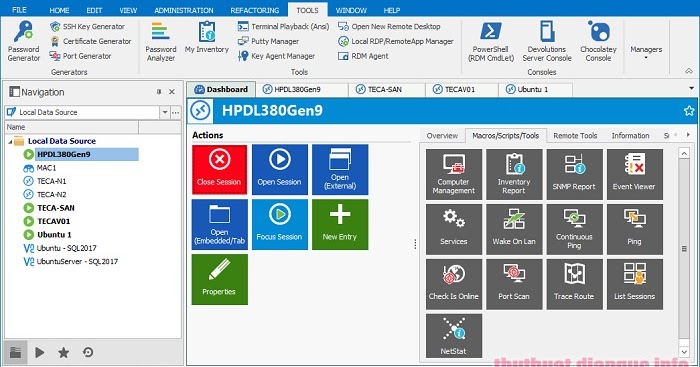Viewport: 700px width, 367px height.
Task: Open the Certificate Generator
Action: (91, 41)
